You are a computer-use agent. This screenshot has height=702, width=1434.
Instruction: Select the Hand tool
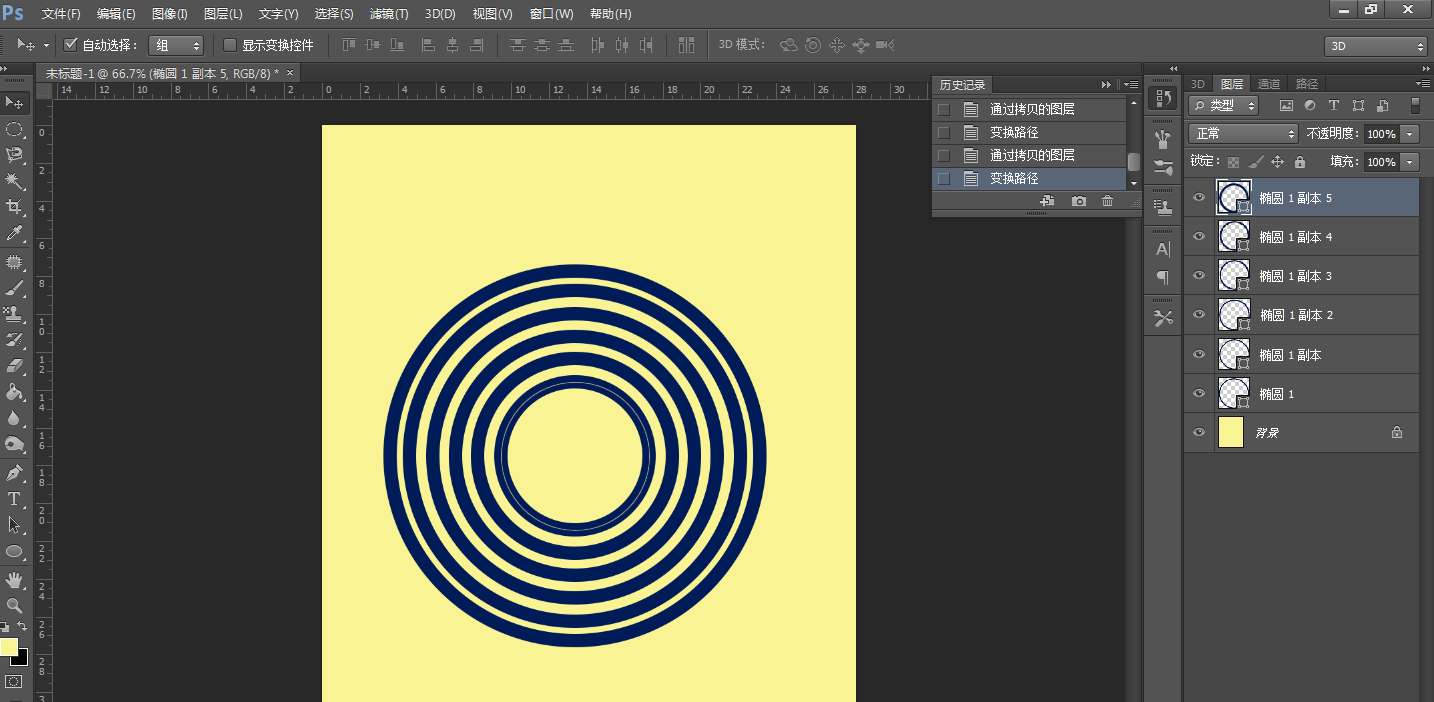[x=15, y=579]
